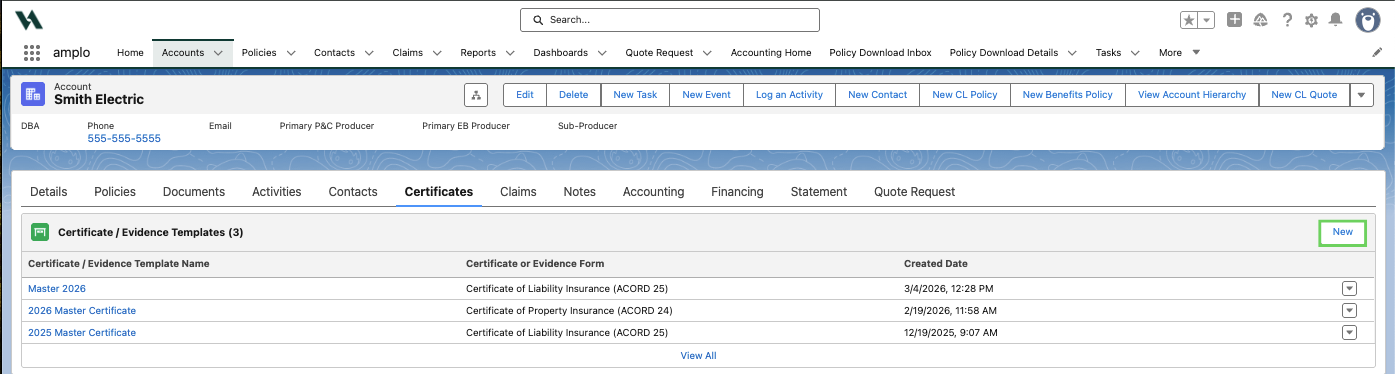Open row actions for 2025 Master Certificate

(x=1349, y=333)
